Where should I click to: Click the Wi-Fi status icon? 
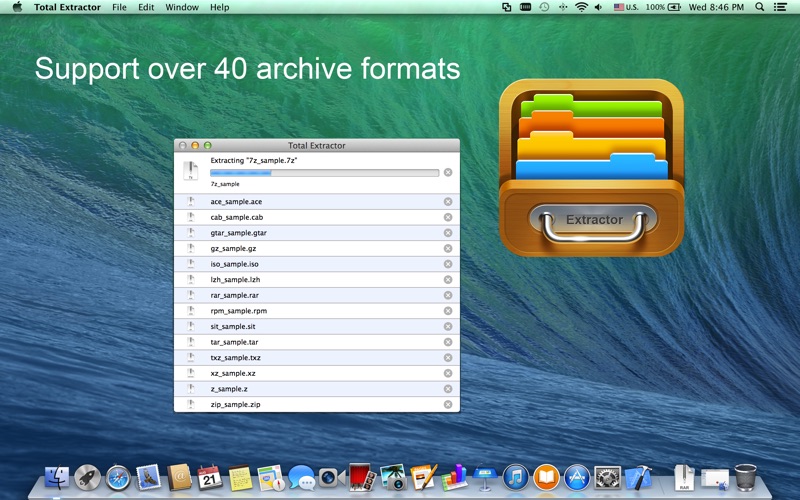pyautogui.click(x=581, y=7)
